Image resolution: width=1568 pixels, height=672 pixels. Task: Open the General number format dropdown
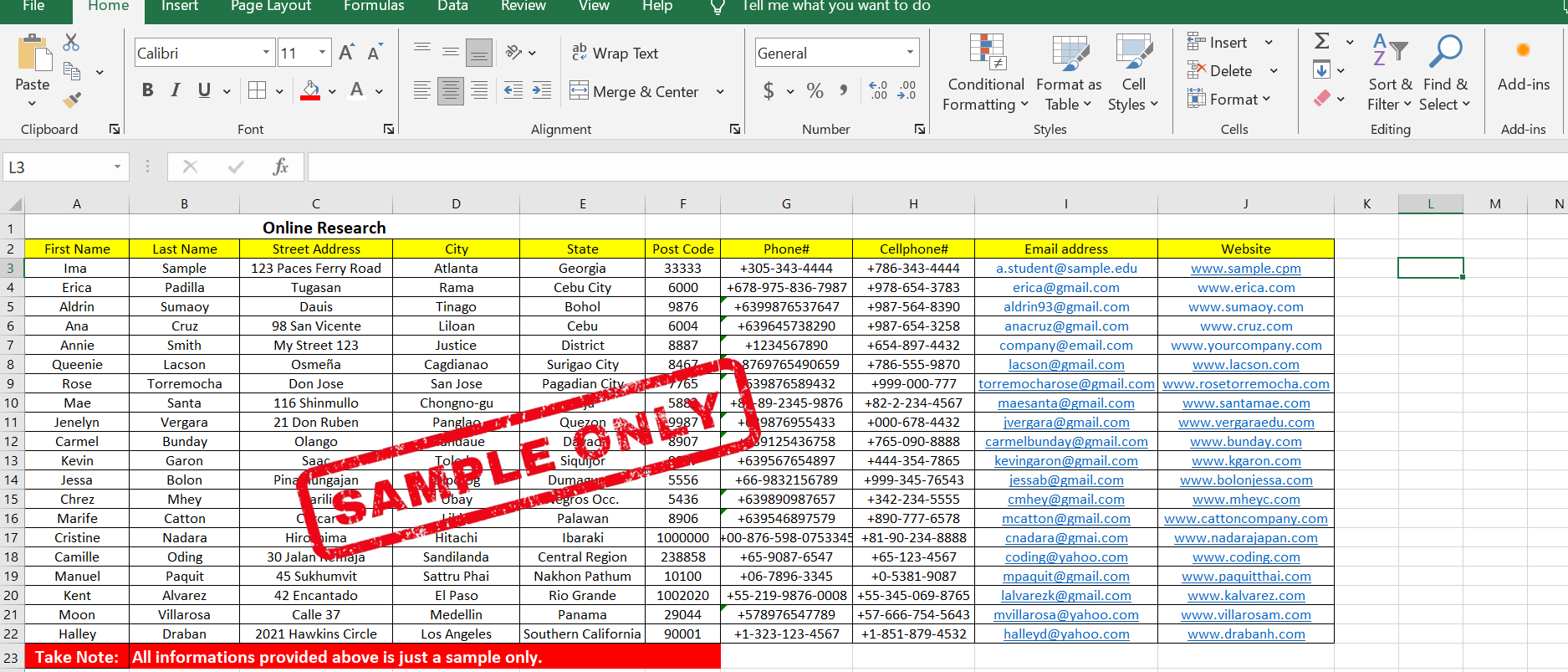910,53
